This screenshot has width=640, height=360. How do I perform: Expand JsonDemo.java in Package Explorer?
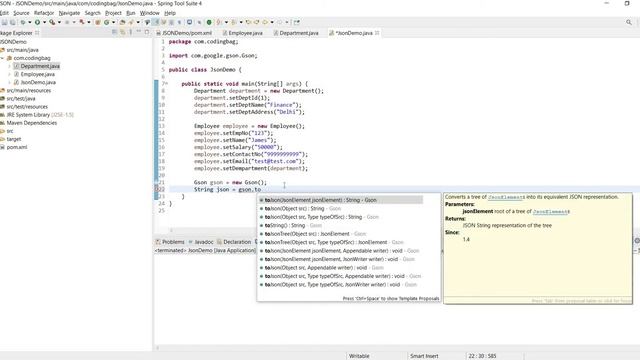pos(9,82)
